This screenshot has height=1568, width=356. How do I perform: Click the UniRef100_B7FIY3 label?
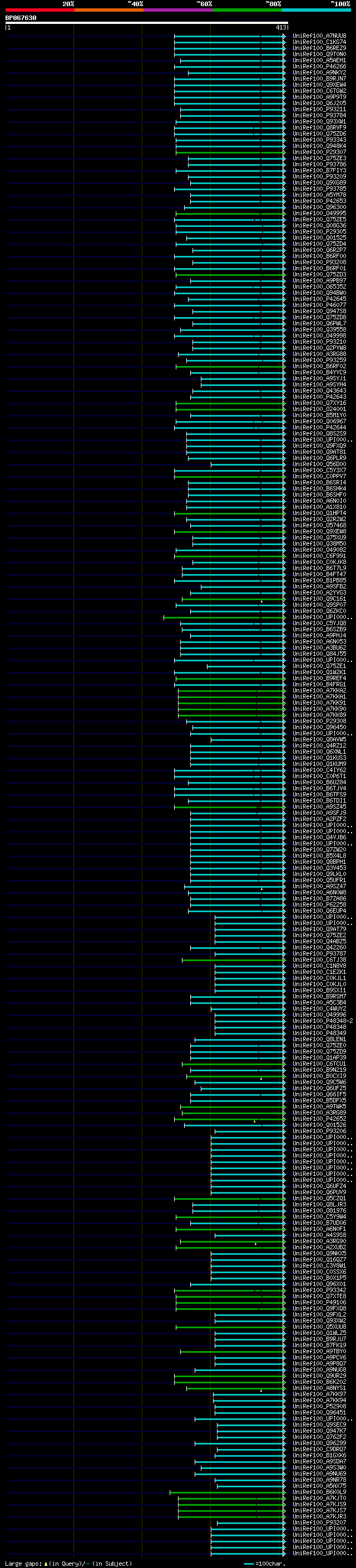pos(319,170)
